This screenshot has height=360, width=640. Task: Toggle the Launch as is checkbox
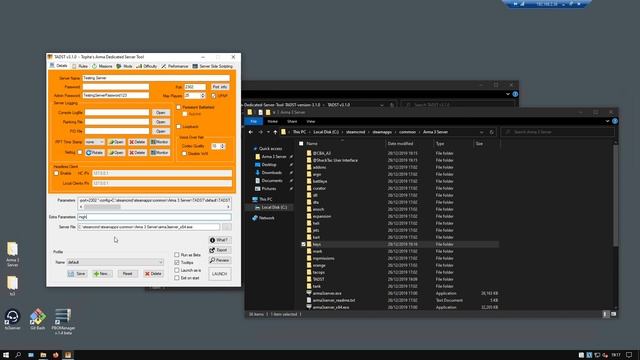click(177, 270)
